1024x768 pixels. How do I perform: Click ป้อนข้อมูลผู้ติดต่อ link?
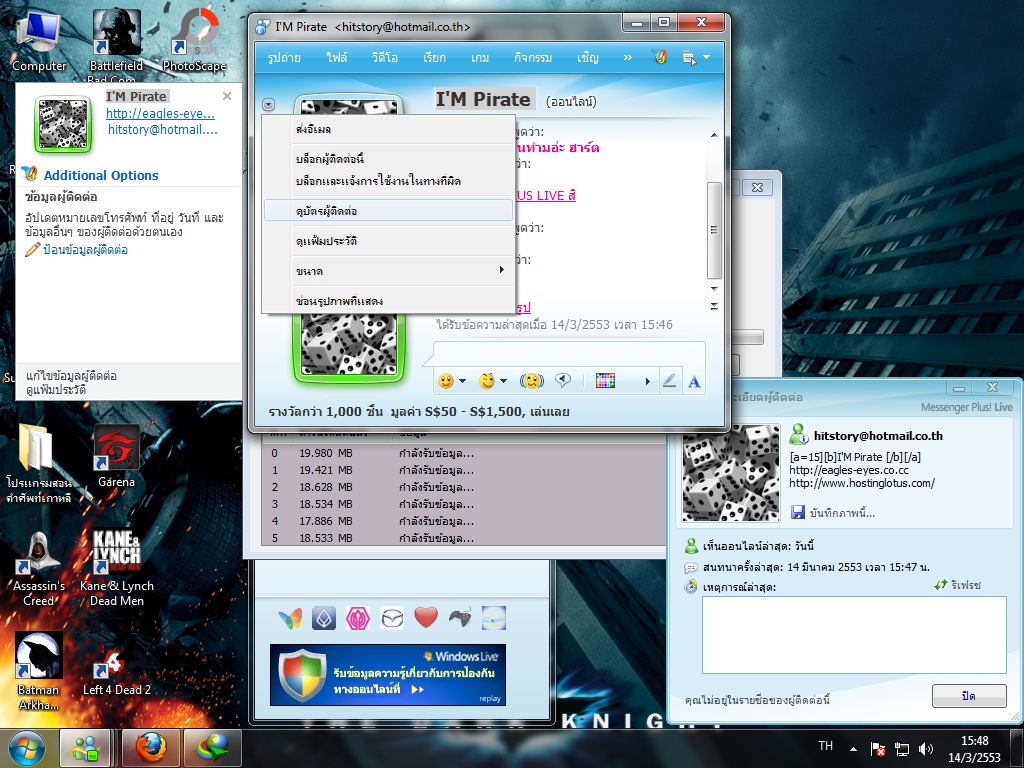click(85, 249)
